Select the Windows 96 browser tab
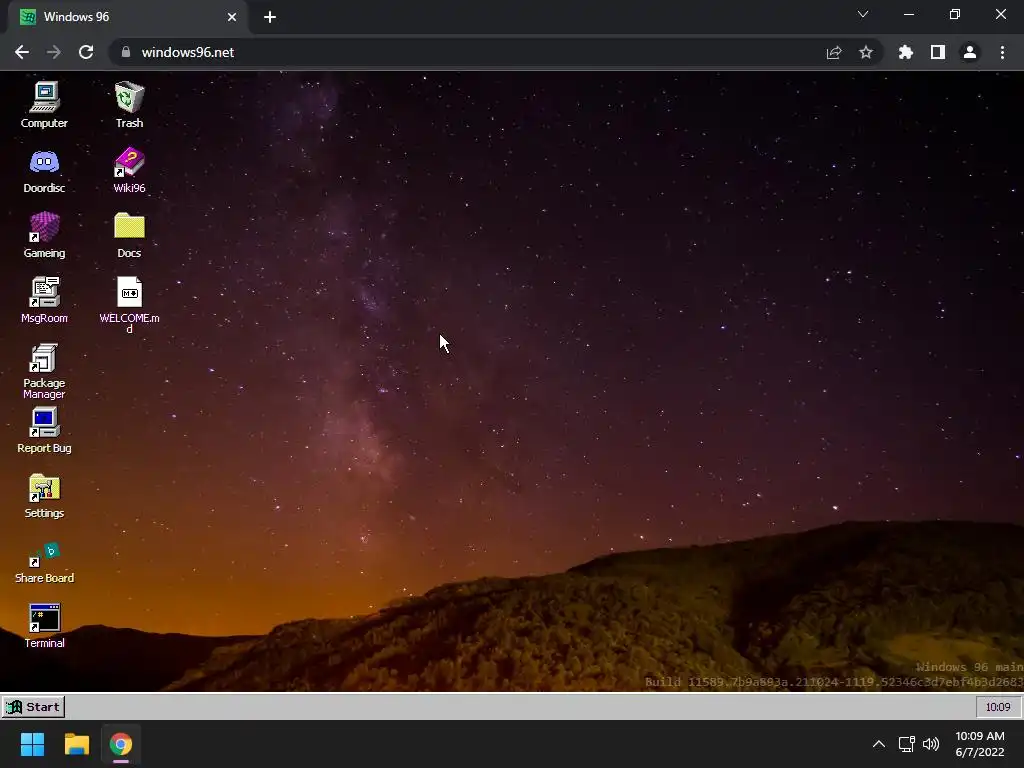The image size is (1024, 768). 127,17
